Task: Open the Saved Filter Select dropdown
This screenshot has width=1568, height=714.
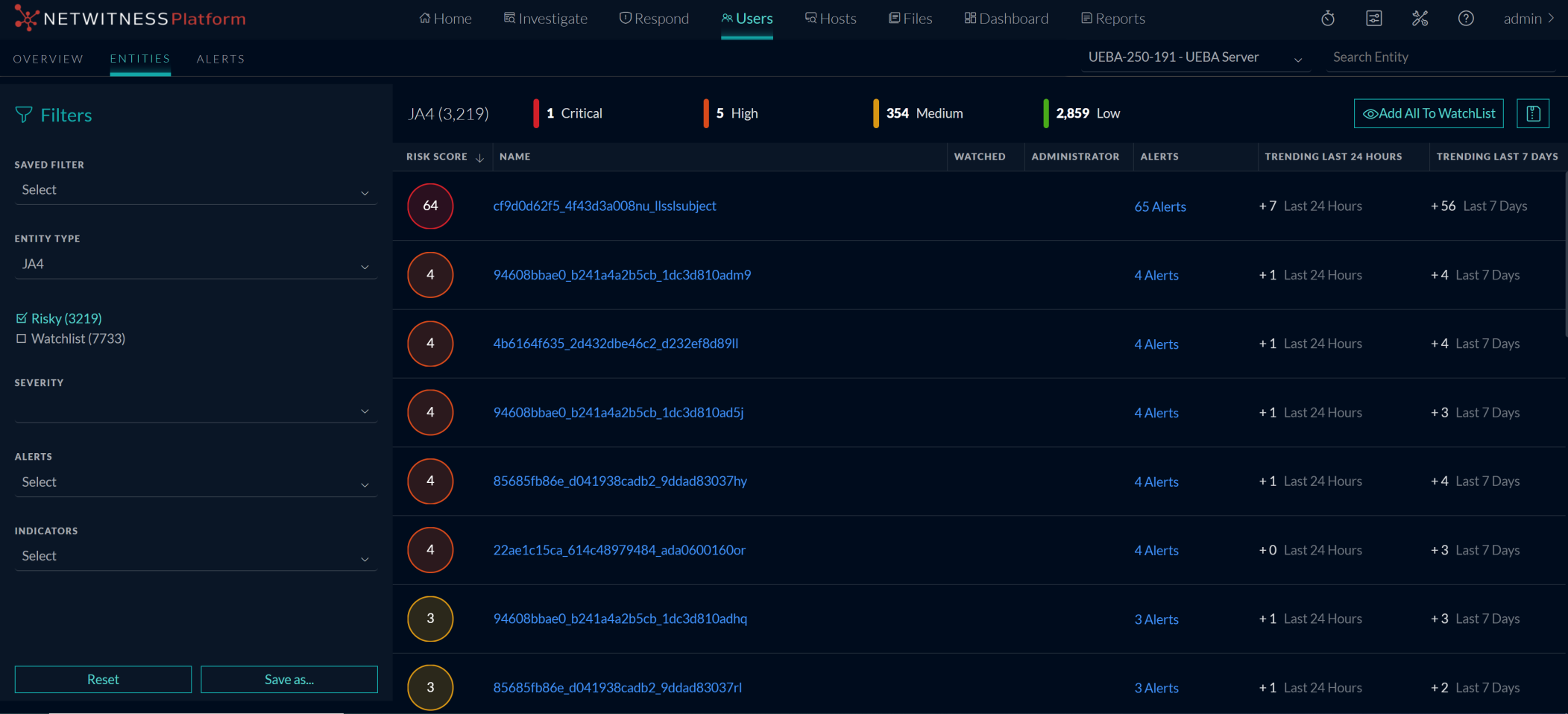Action: (x=195, y=190)
